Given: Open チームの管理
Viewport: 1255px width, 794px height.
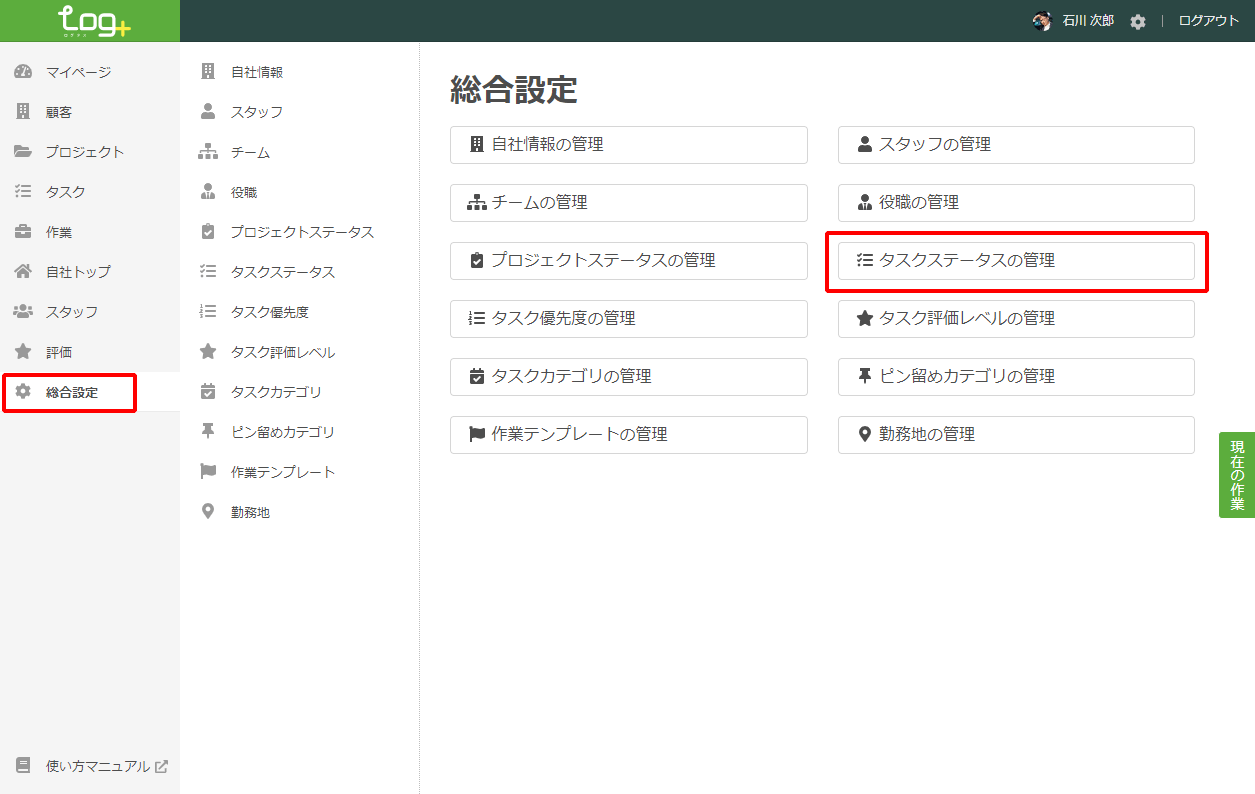Looking at the screenshot, I should click(x=628, y=202).
